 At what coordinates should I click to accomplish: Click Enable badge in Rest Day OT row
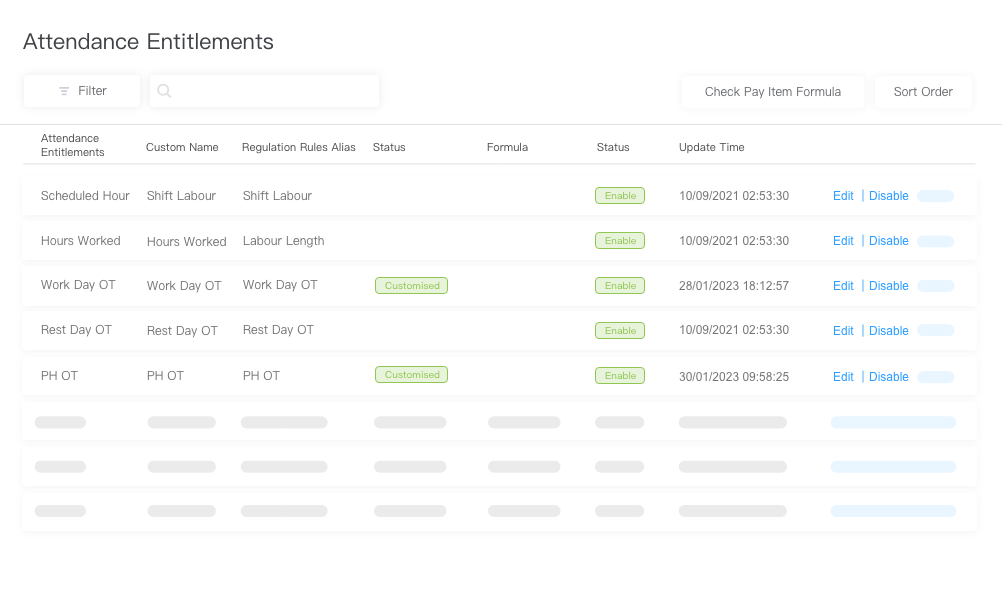pos(620,330)
